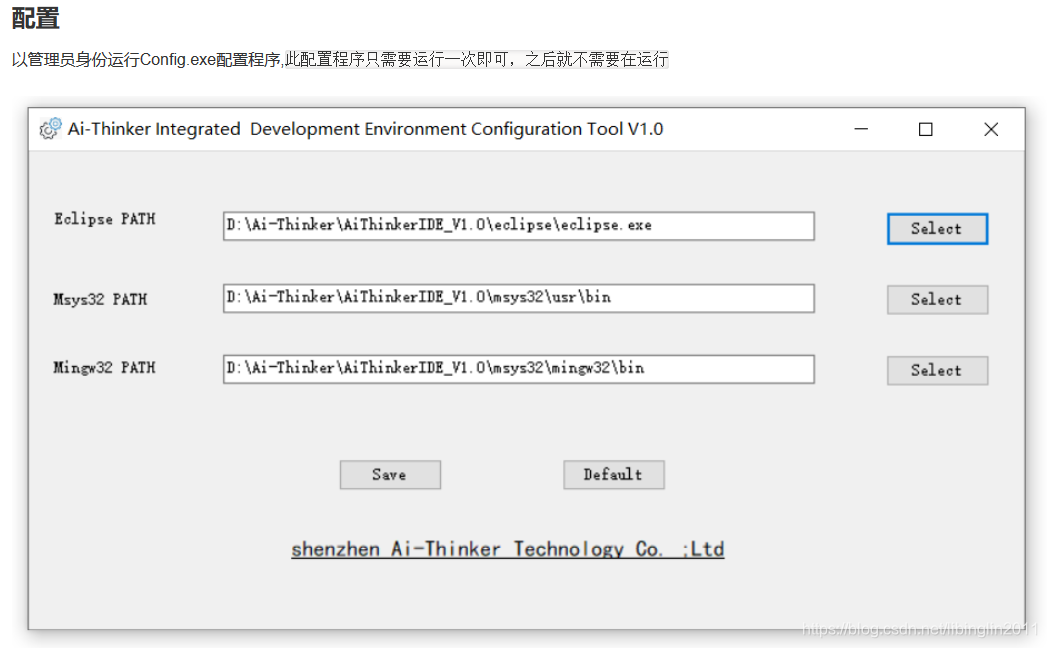
Task: Click the Mingw32 PATH label
Action: click(104, 367)
